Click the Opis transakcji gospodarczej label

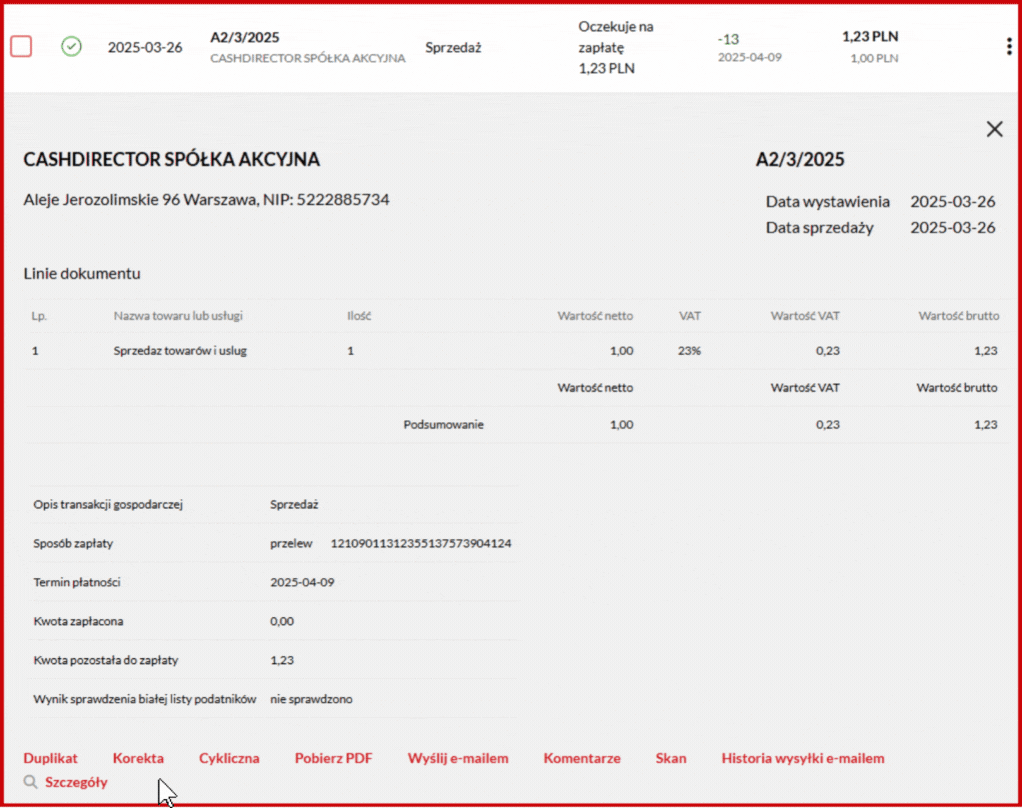coord(108,504)
